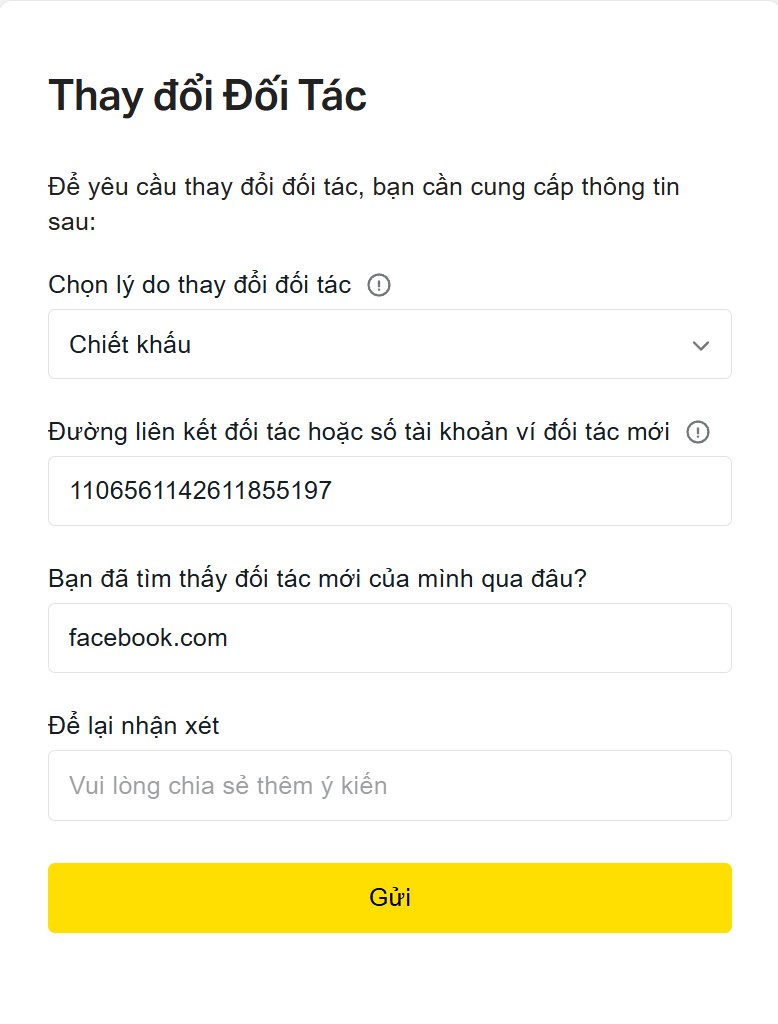Click the "Thay đổi Đối Tác" heading
Viewport: 778px width, 1024px height.
coord(207,96)
